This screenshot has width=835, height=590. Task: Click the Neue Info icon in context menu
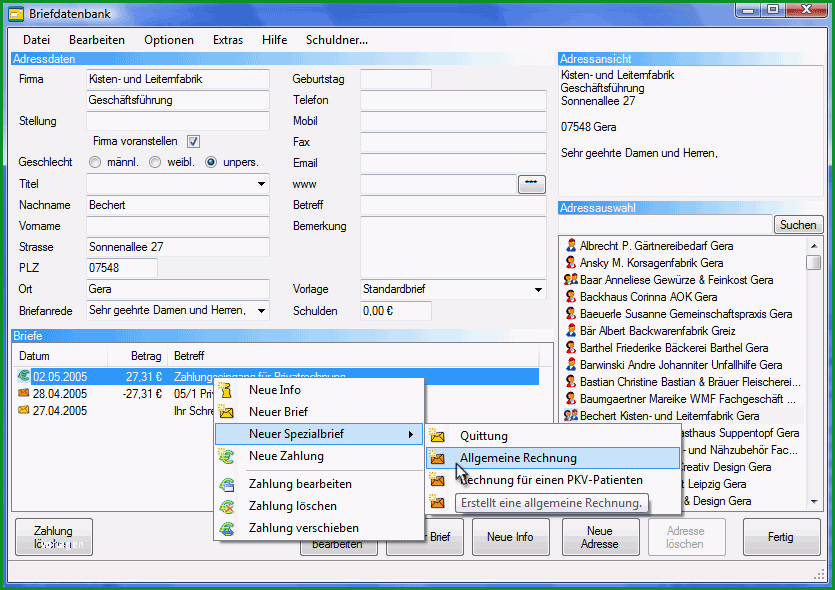(x=226, y=390)
